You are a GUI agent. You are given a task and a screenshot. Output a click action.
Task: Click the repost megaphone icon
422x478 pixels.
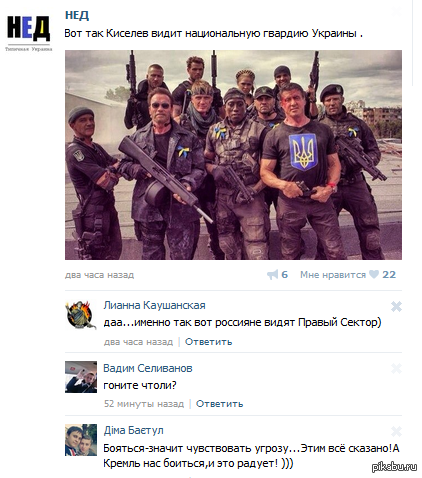(273, 275)
